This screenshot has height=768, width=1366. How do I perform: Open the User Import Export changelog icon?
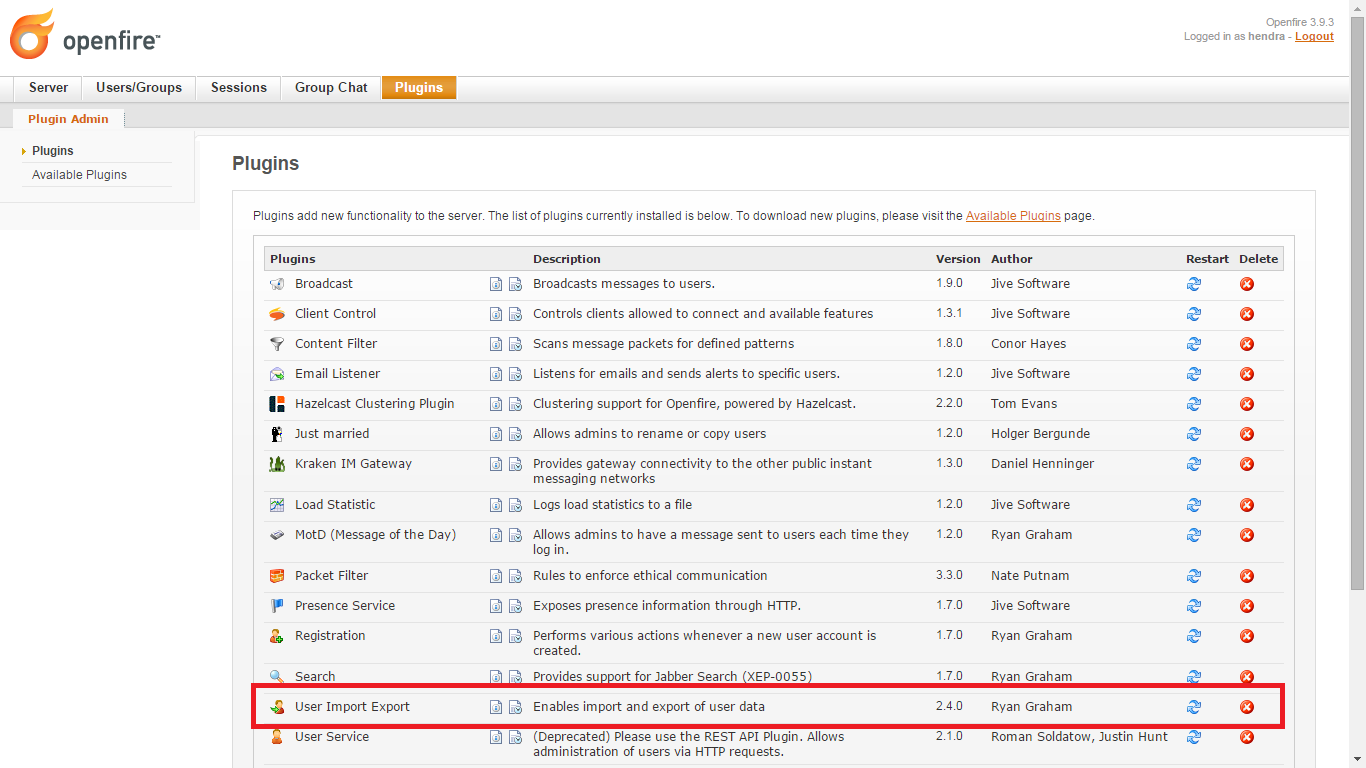click(516, 707)
